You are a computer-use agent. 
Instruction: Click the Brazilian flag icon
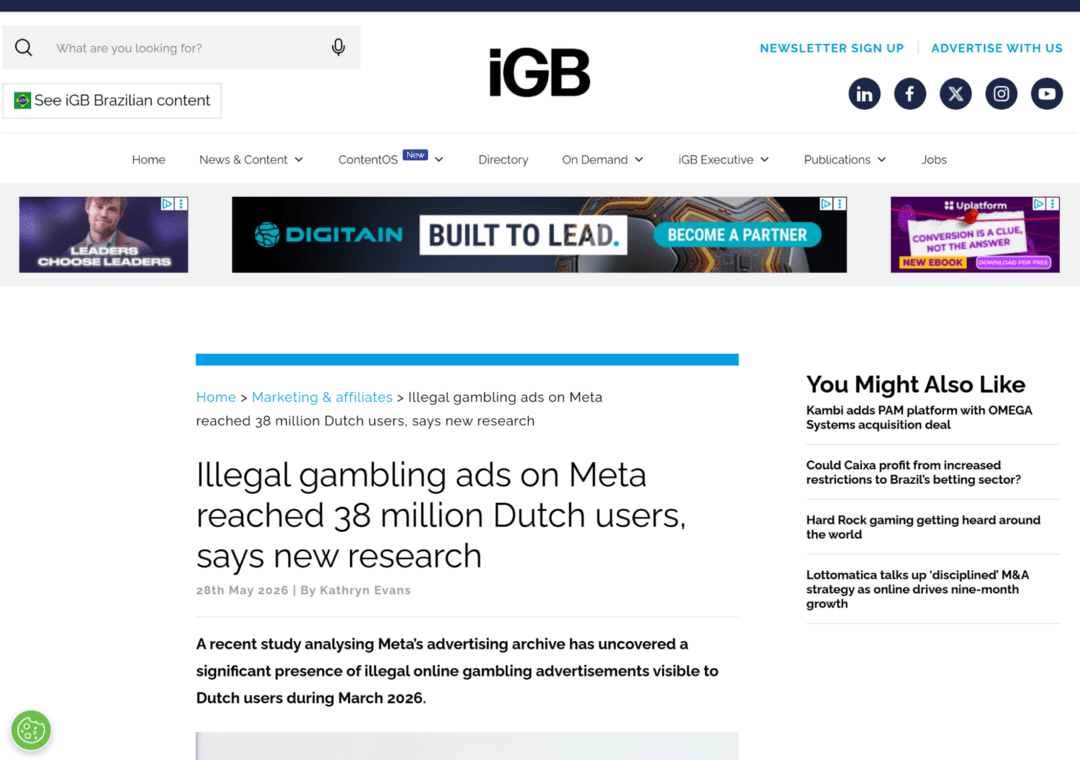[x=22, y=101]
